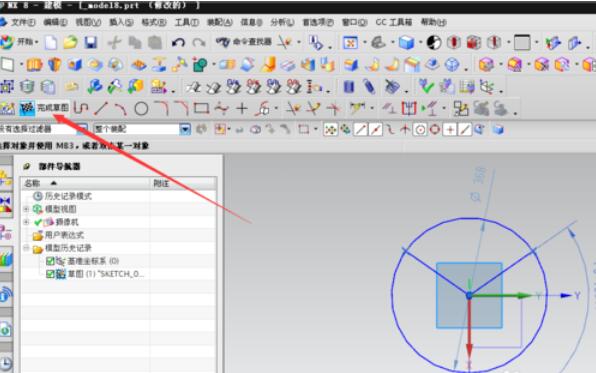Toggle the Enable Snap Point icon
The height and width of the screenshot is (373, 596).
click(x=330, y=130)
